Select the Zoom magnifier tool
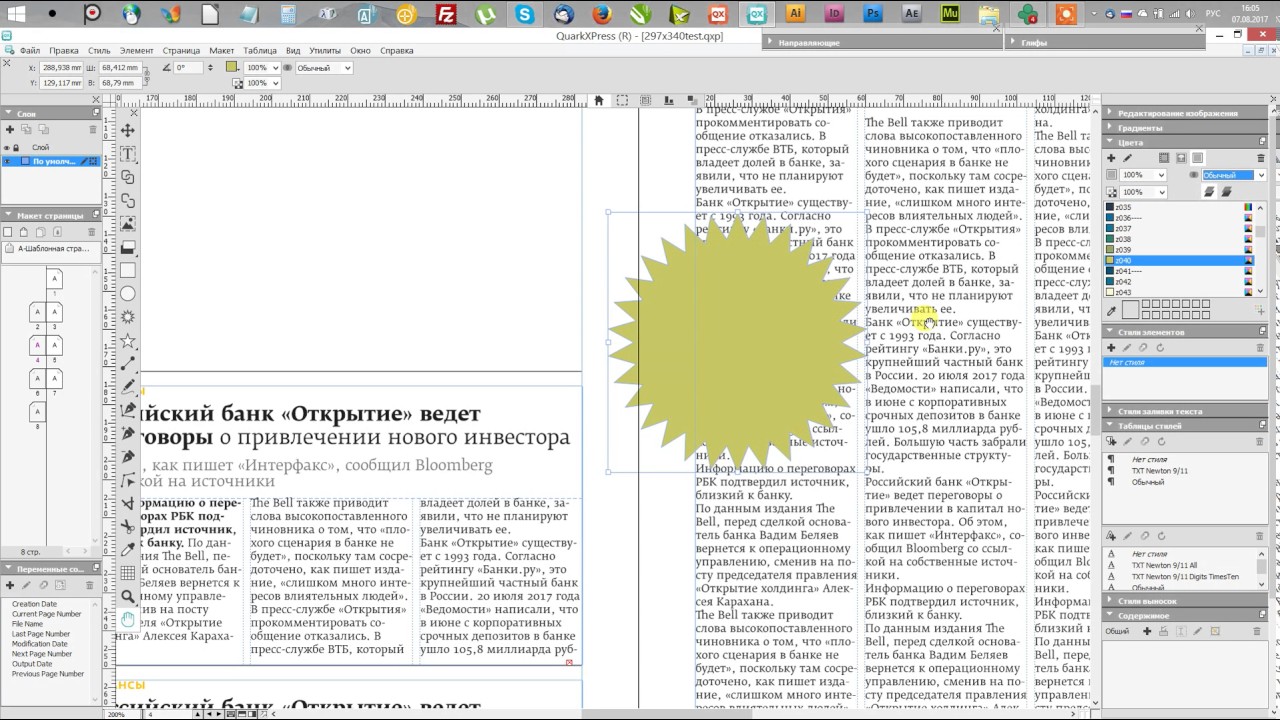 tap(128, 597)
